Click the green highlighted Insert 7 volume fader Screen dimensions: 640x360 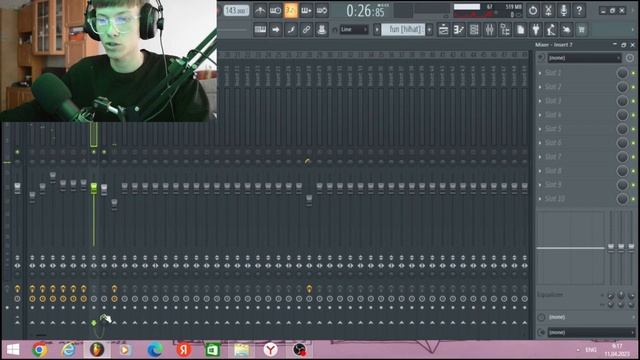click(94, 188)
